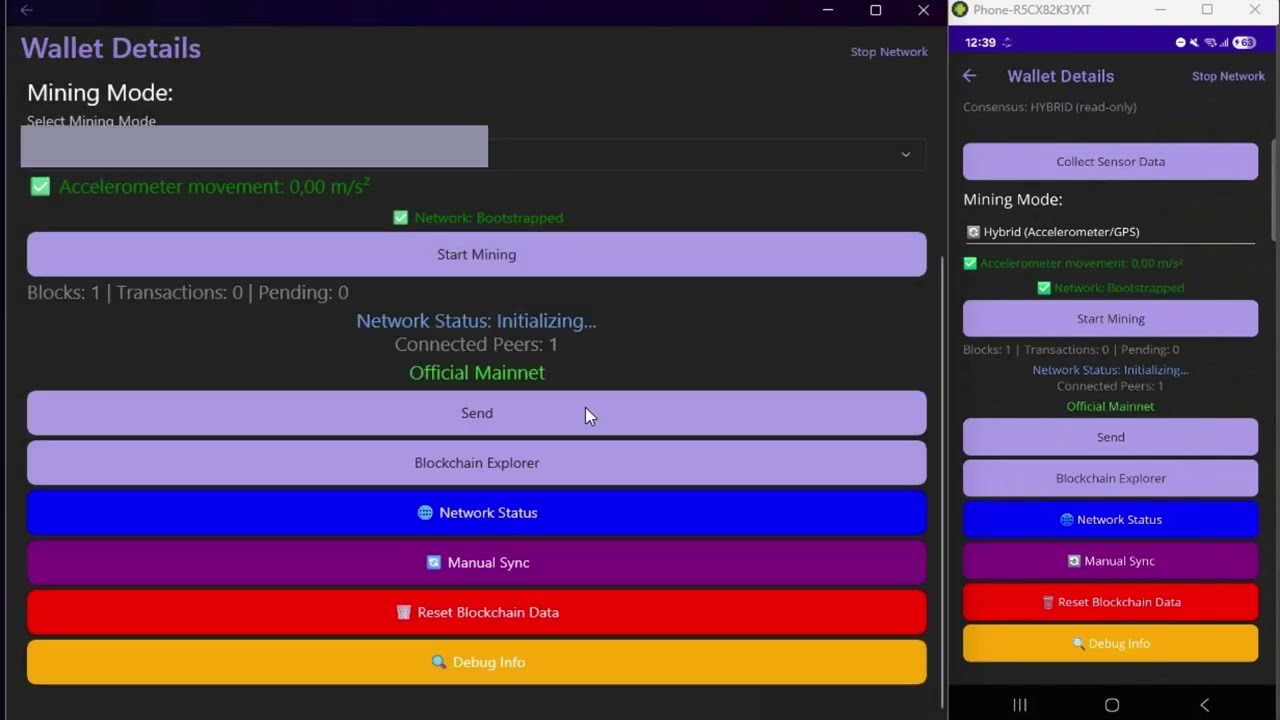Click Stop Network in desktop window

pyautogui.click(x=889, y=52)
